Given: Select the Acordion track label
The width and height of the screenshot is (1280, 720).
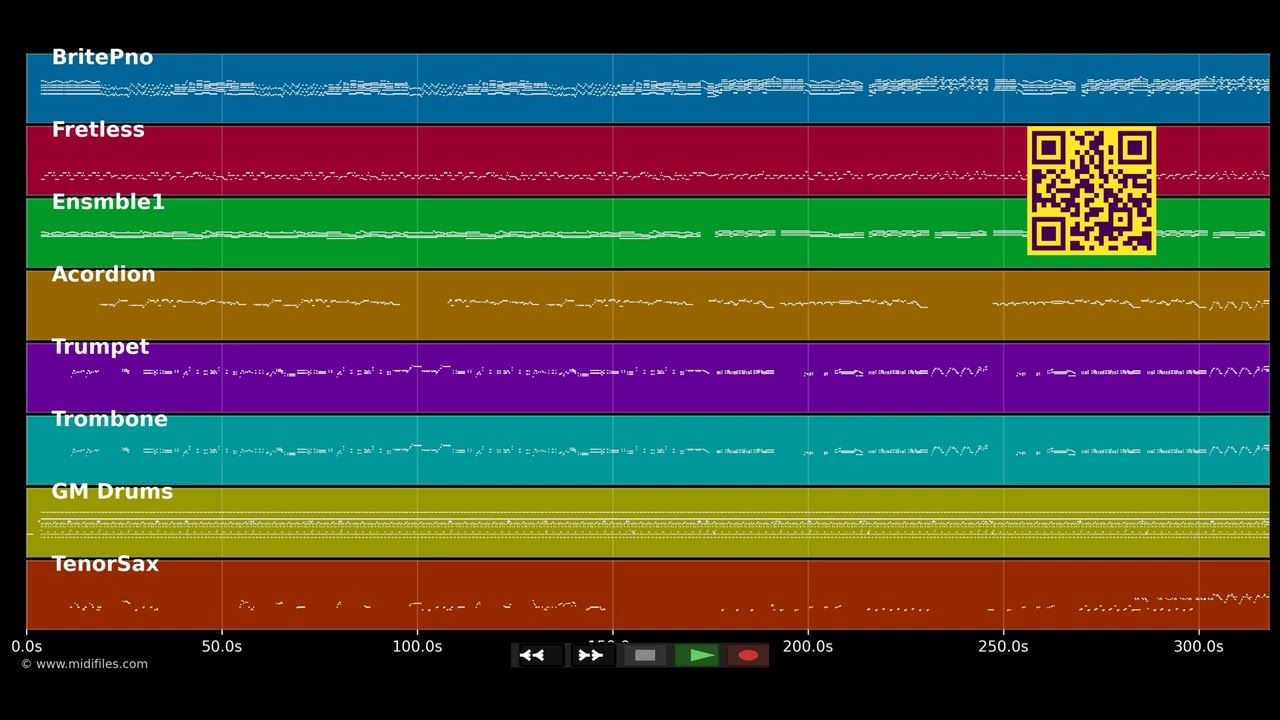Looking at the screenshot, I should tap(103, 275).
